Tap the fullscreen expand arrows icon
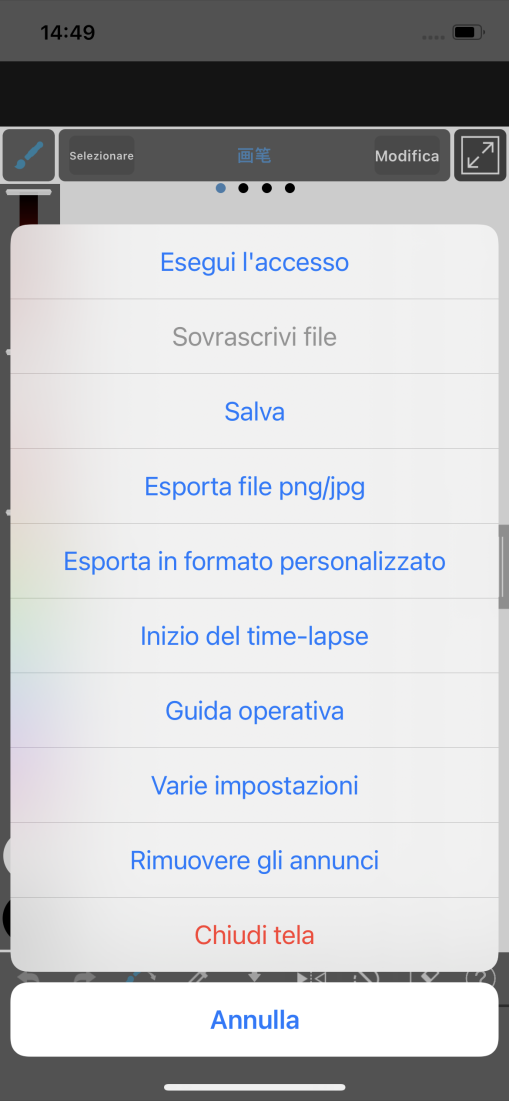 point(480,155)
